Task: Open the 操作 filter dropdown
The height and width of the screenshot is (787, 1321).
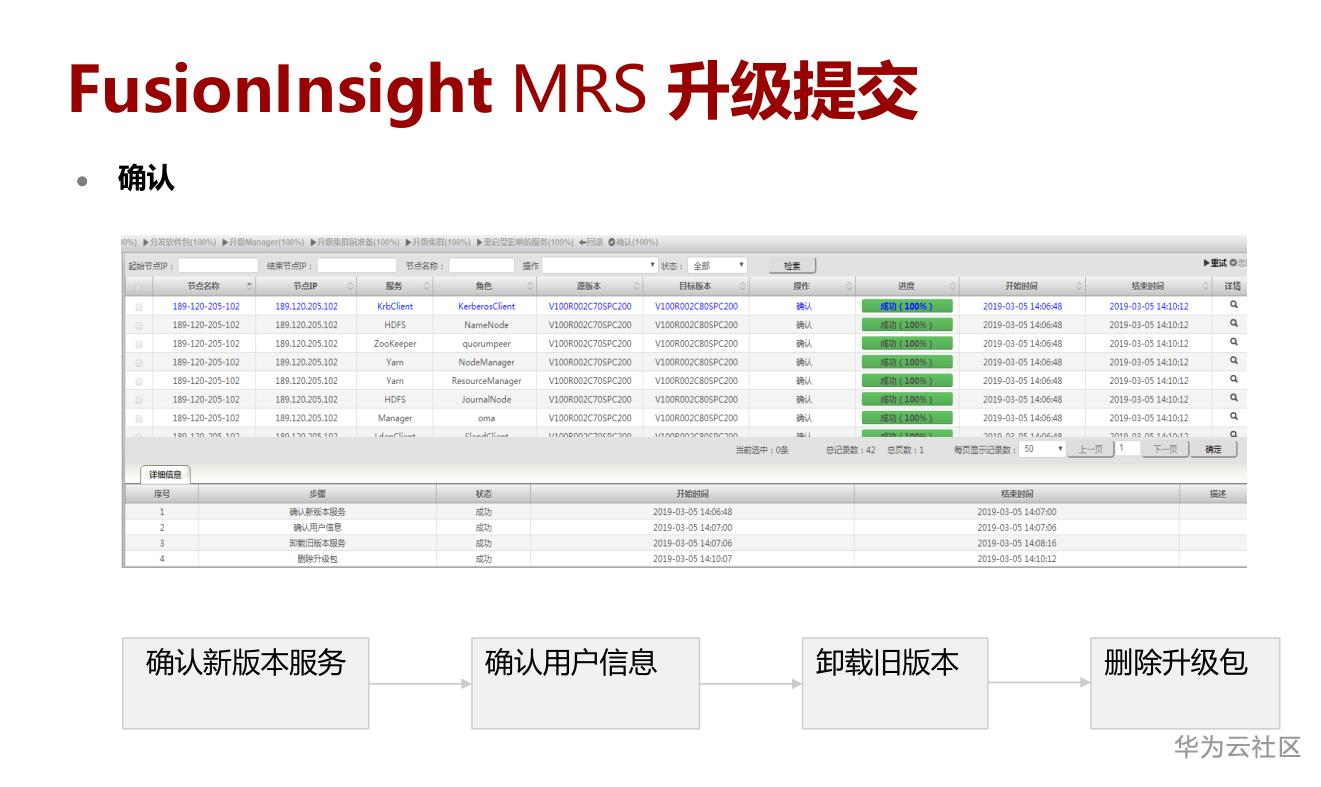Action: [600, 266]
